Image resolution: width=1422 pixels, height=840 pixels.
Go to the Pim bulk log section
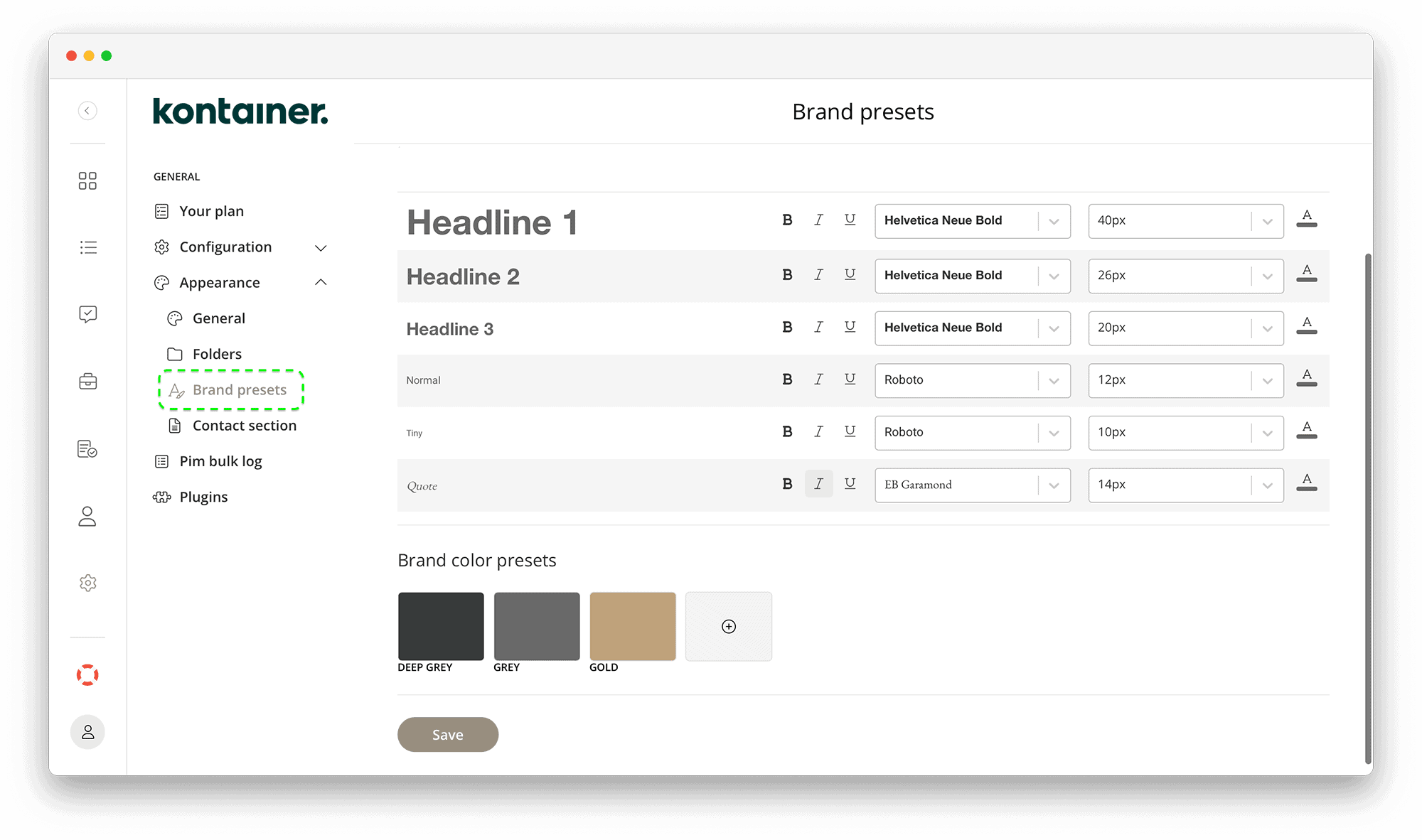click(x=220, y=461)
